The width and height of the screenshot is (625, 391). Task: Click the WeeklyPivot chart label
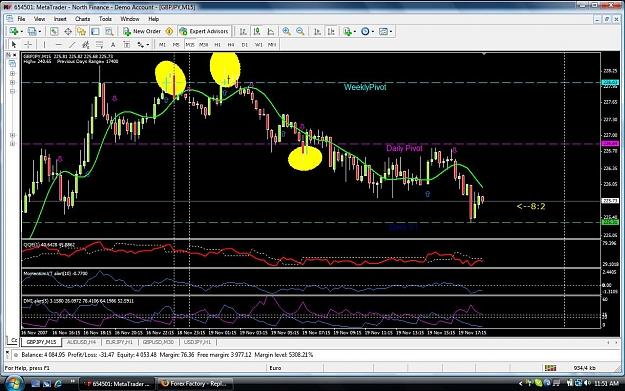point(365,87)
